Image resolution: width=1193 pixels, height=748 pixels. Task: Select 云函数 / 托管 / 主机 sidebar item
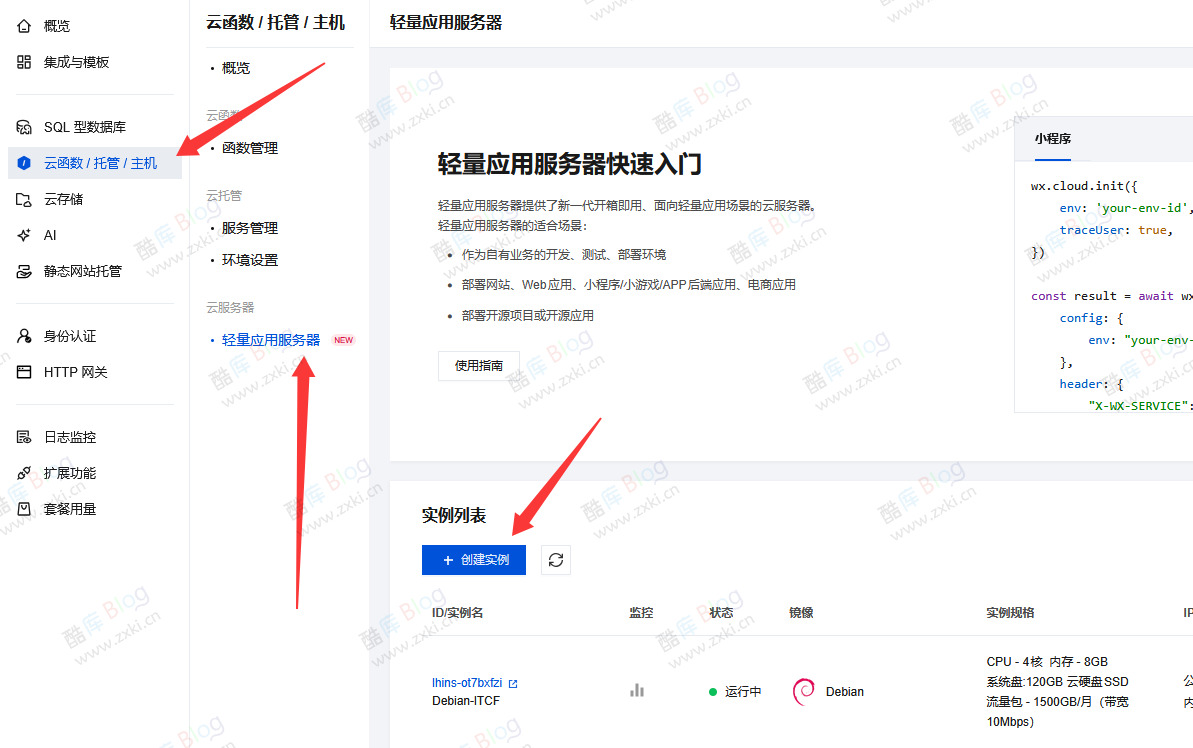94,163
